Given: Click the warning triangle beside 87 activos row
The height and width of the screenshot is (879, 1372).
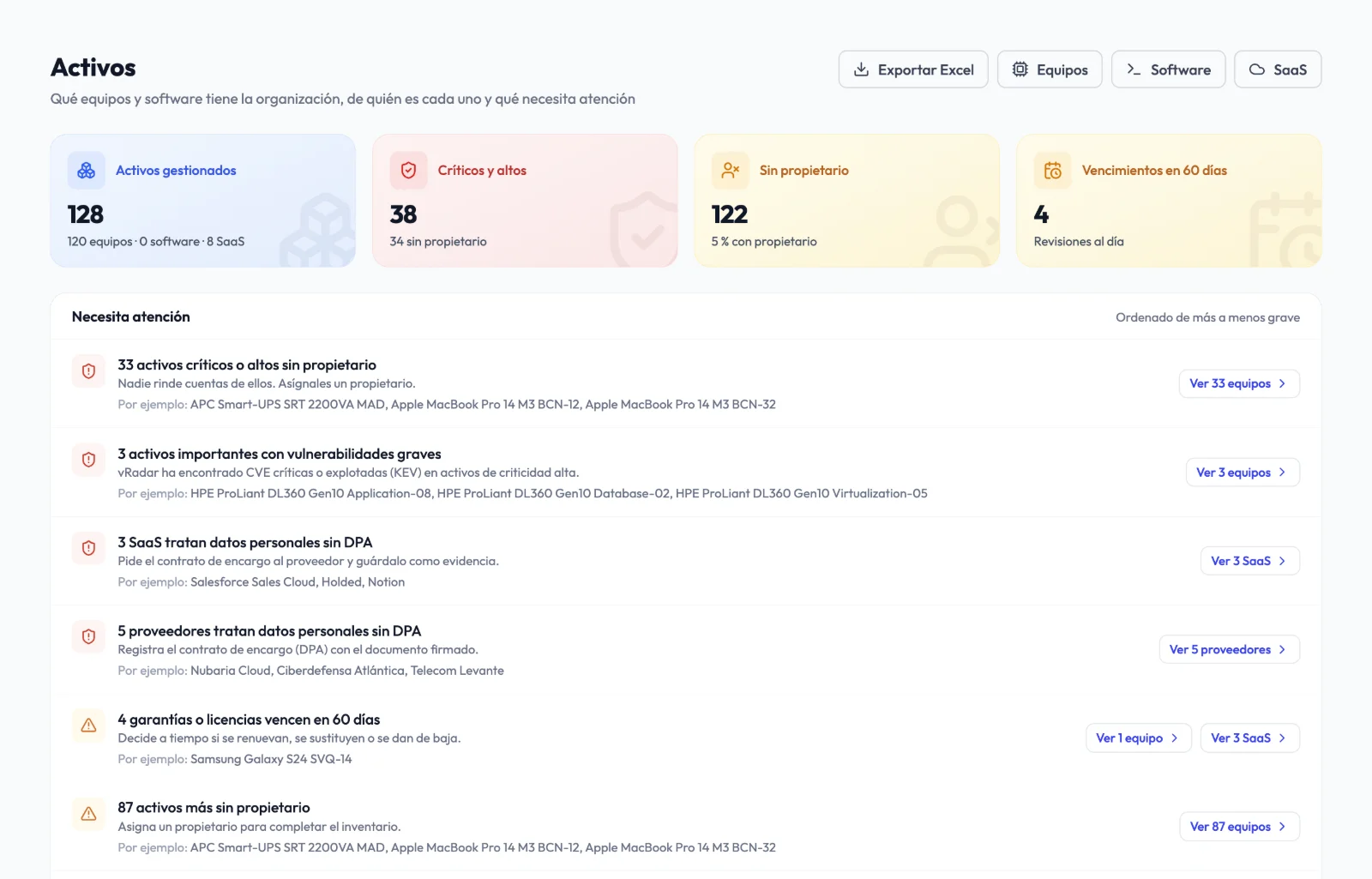Looking at the screenshot, I should 88,814.
